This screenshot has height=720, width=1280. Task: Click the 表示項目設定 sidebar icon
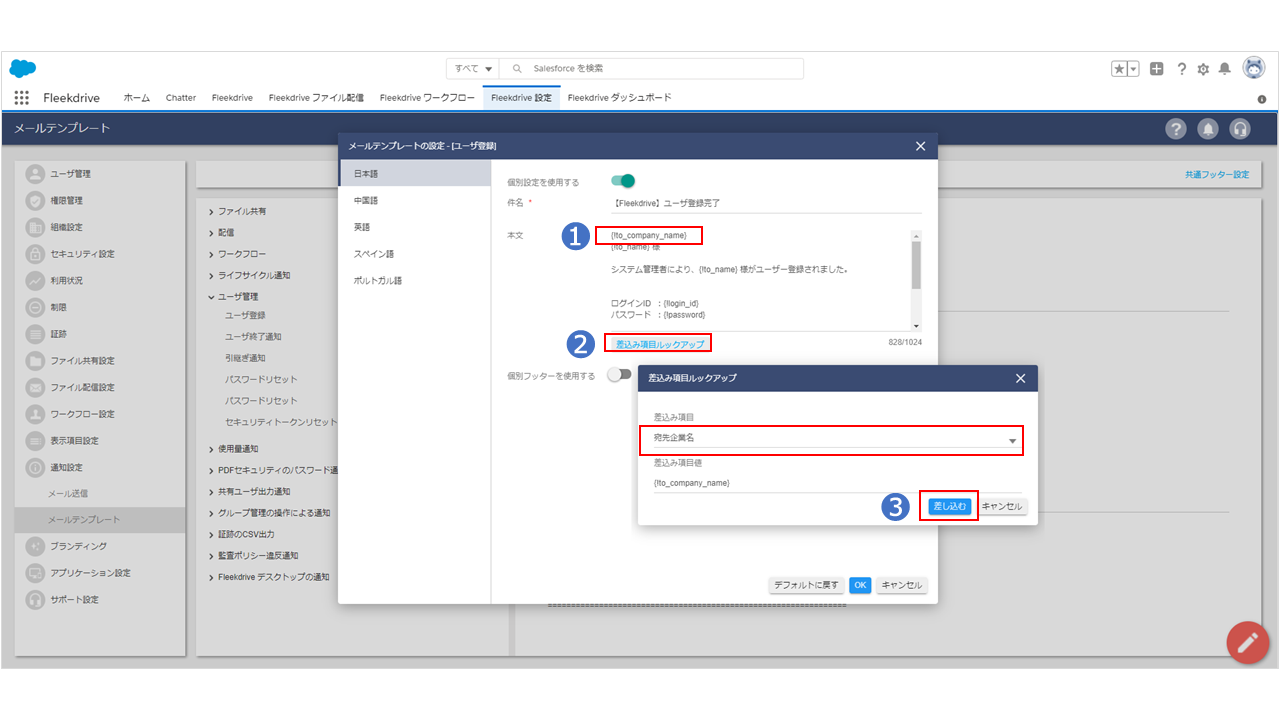pos(36,440)
